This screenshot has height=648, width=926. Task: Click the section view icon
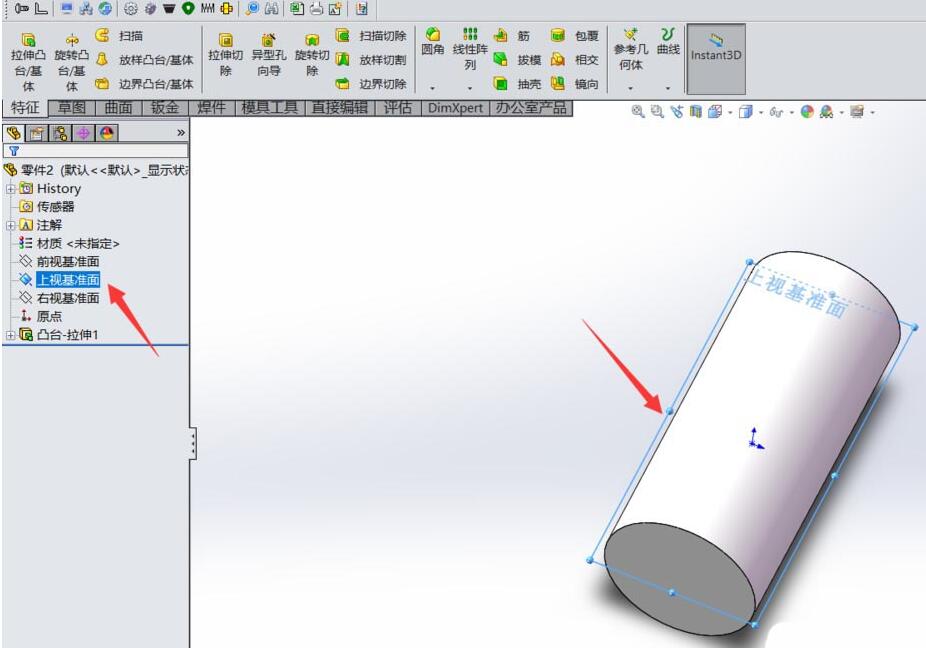pos(696,111)
